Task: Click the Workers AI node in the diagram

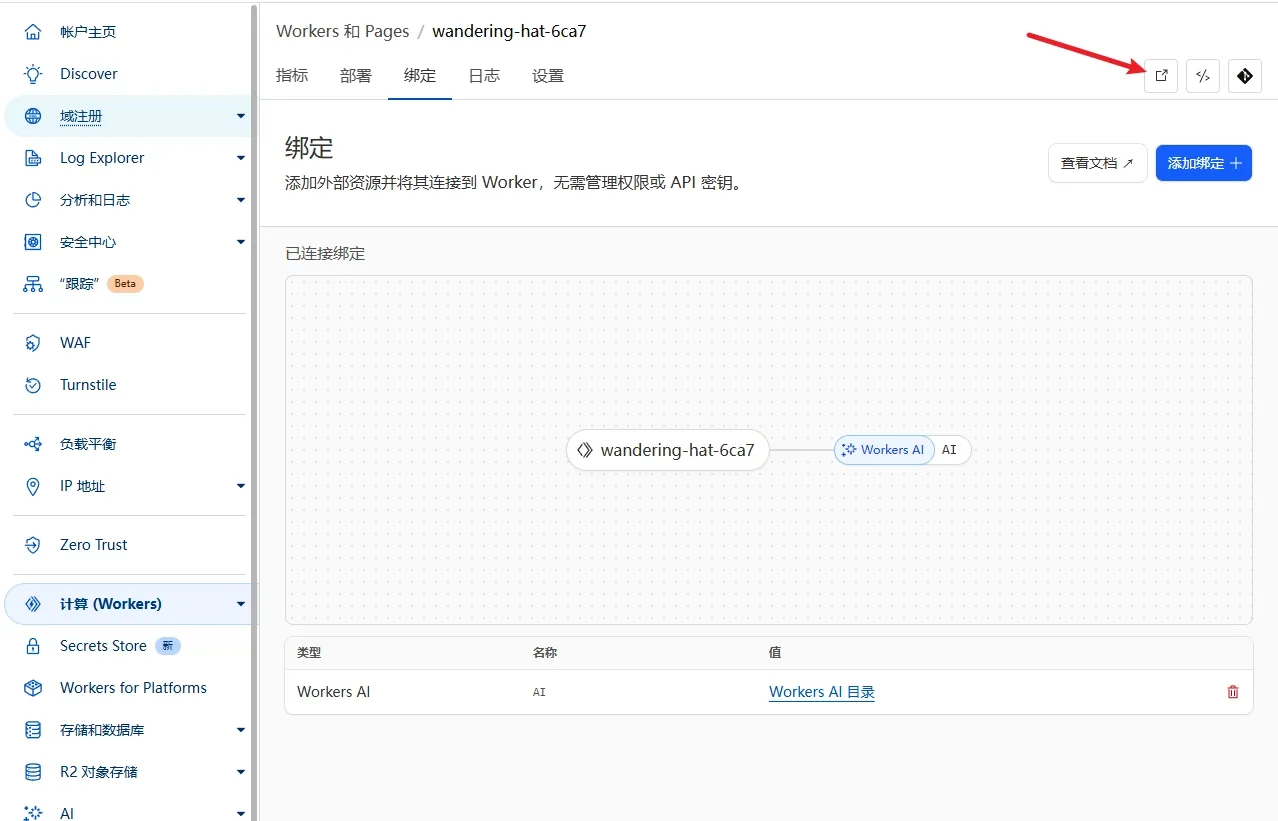Action: pos(884,450)
